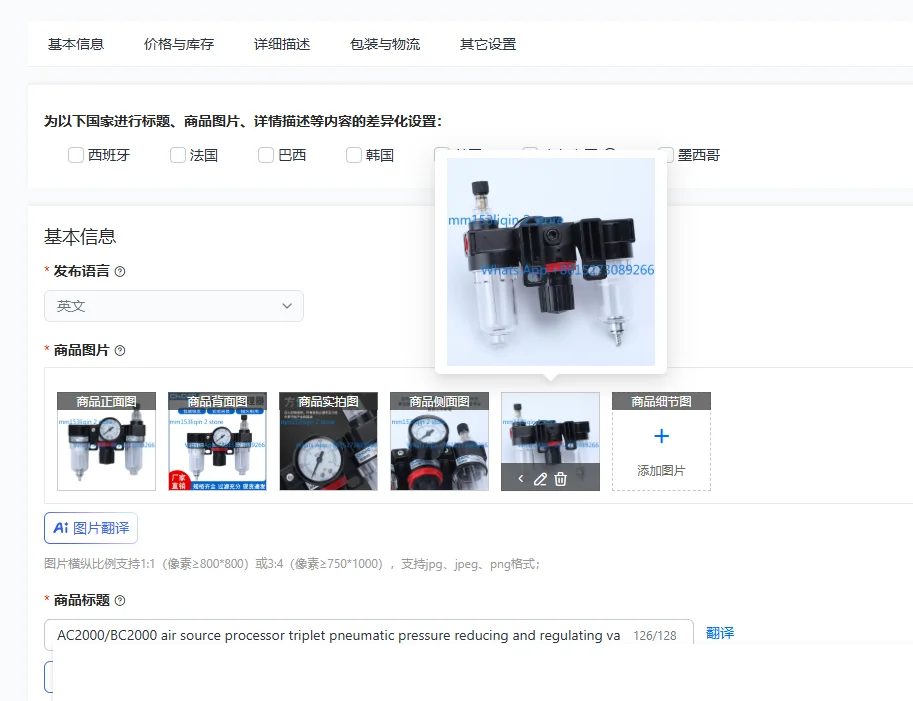Enable the 法国 checkbox
Viewport: 913px width, 701px height.
pos(178,155)
